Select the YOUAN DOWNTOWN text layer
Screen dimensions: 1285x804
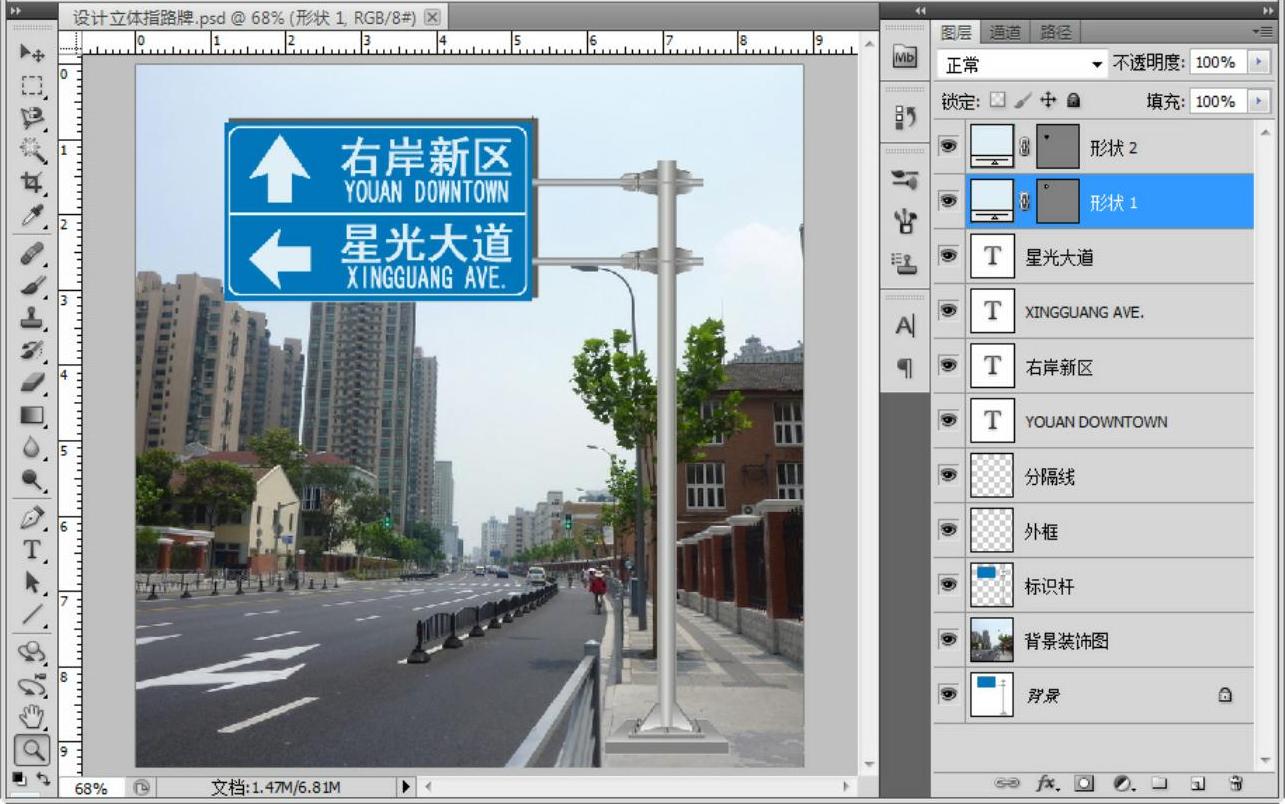tap(1095, 421)
